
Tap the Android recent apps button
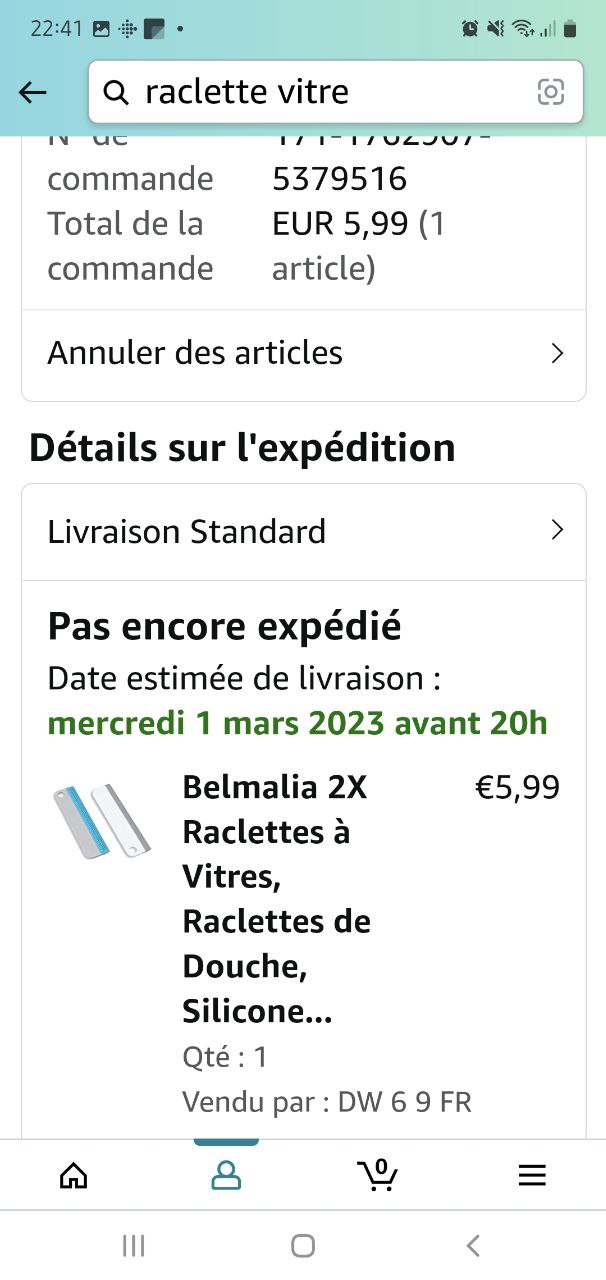[133, 1245]
